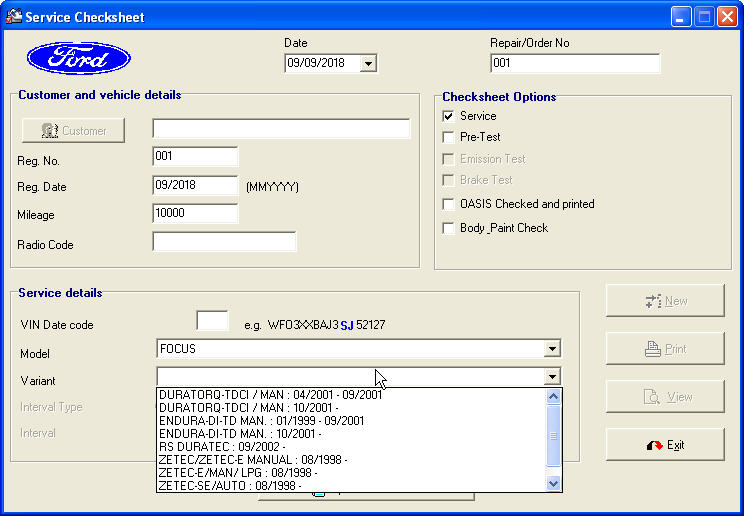
Task: Choose ZETEC-SE/AUTO : 08/1998 variant
Action: [x=351, y=486]
